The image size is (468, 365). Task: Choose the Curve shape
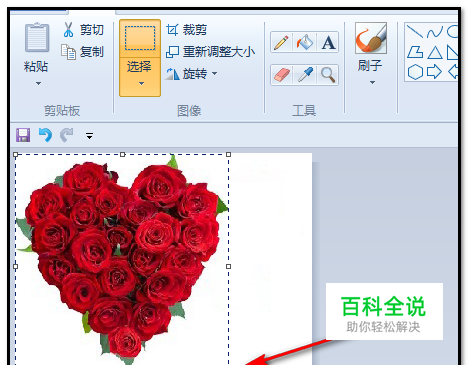(435, 32)
